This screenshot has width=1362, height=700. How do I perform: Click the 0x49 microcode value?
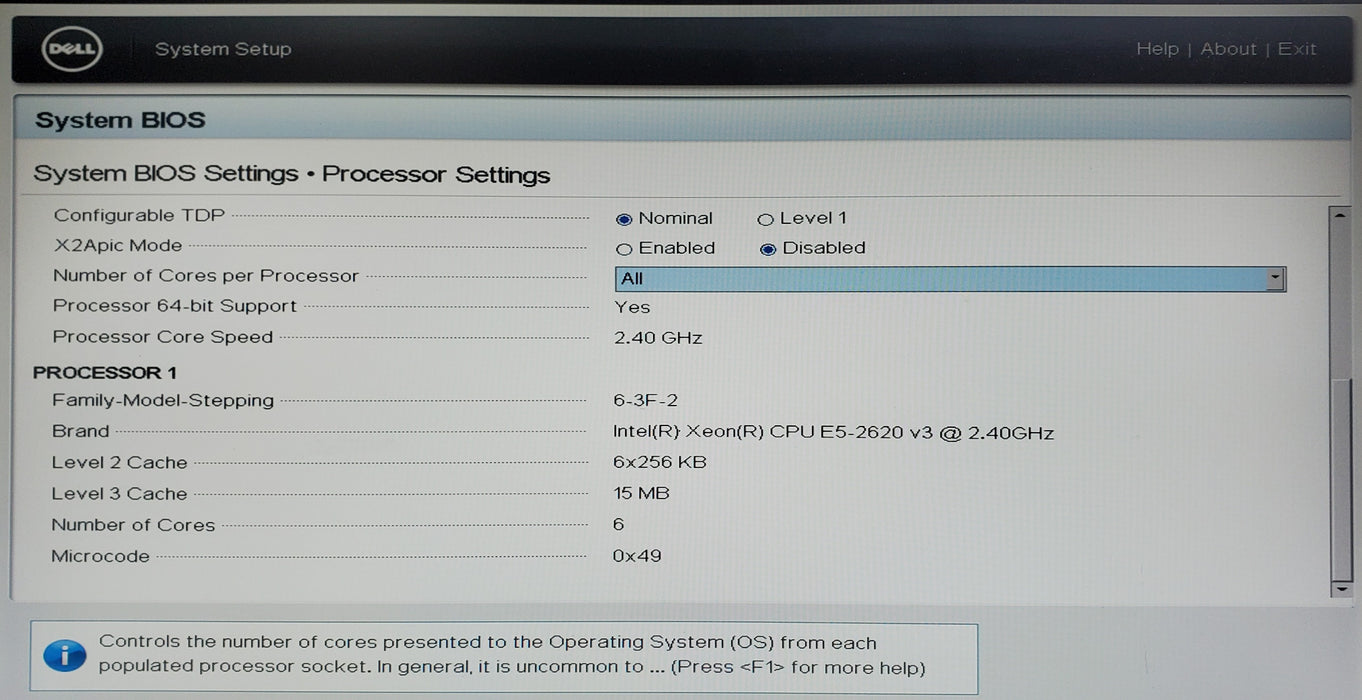point(637,555)
